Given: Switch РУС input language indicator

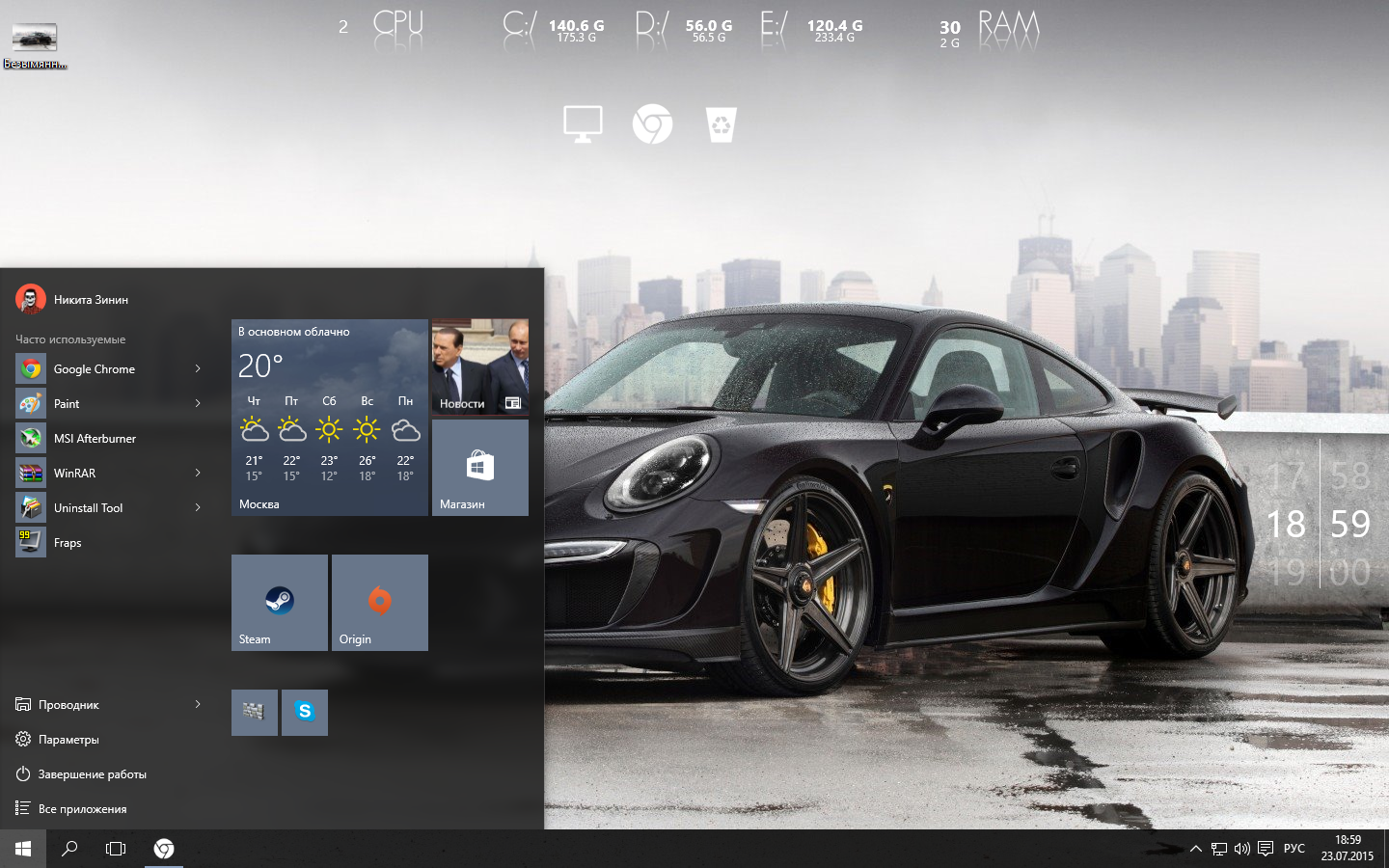Looking at the screenshot, I should tap(1294, 849).
